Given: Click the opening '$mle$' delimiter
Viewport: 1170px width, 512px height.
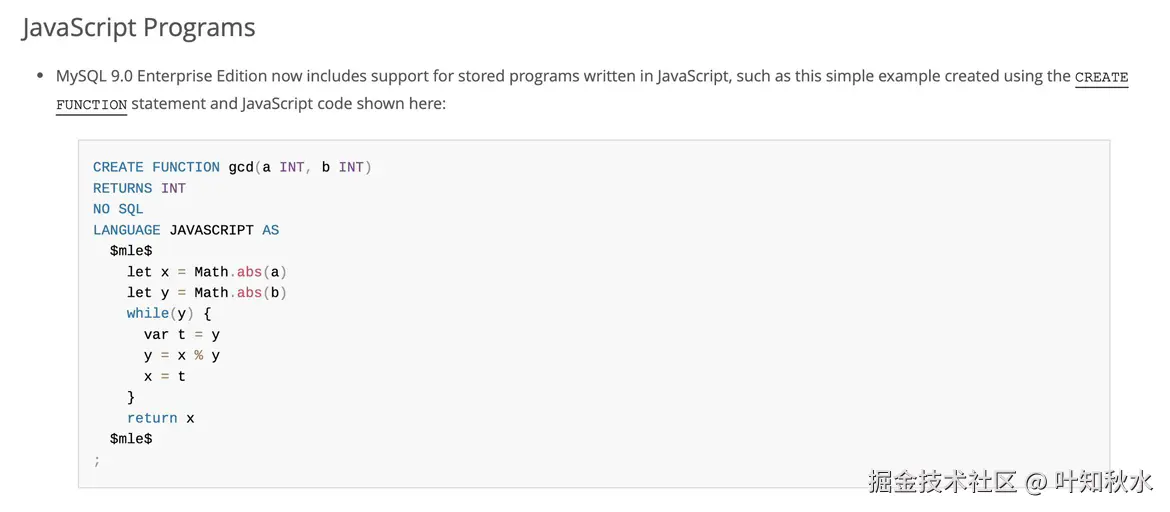Looking at the screenshot, I should tap(131, 251).
